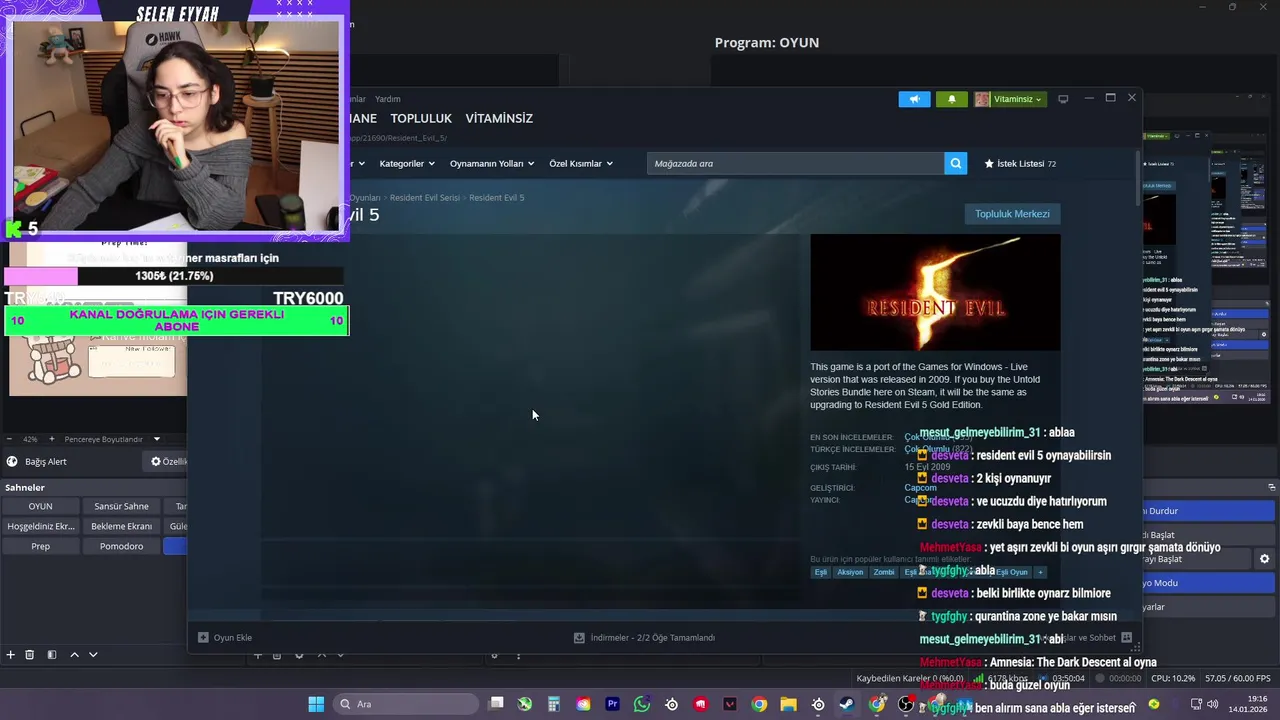Open WhatsApp from taskbar
Screen dimensions: 1280x720
tap(642, 704)
